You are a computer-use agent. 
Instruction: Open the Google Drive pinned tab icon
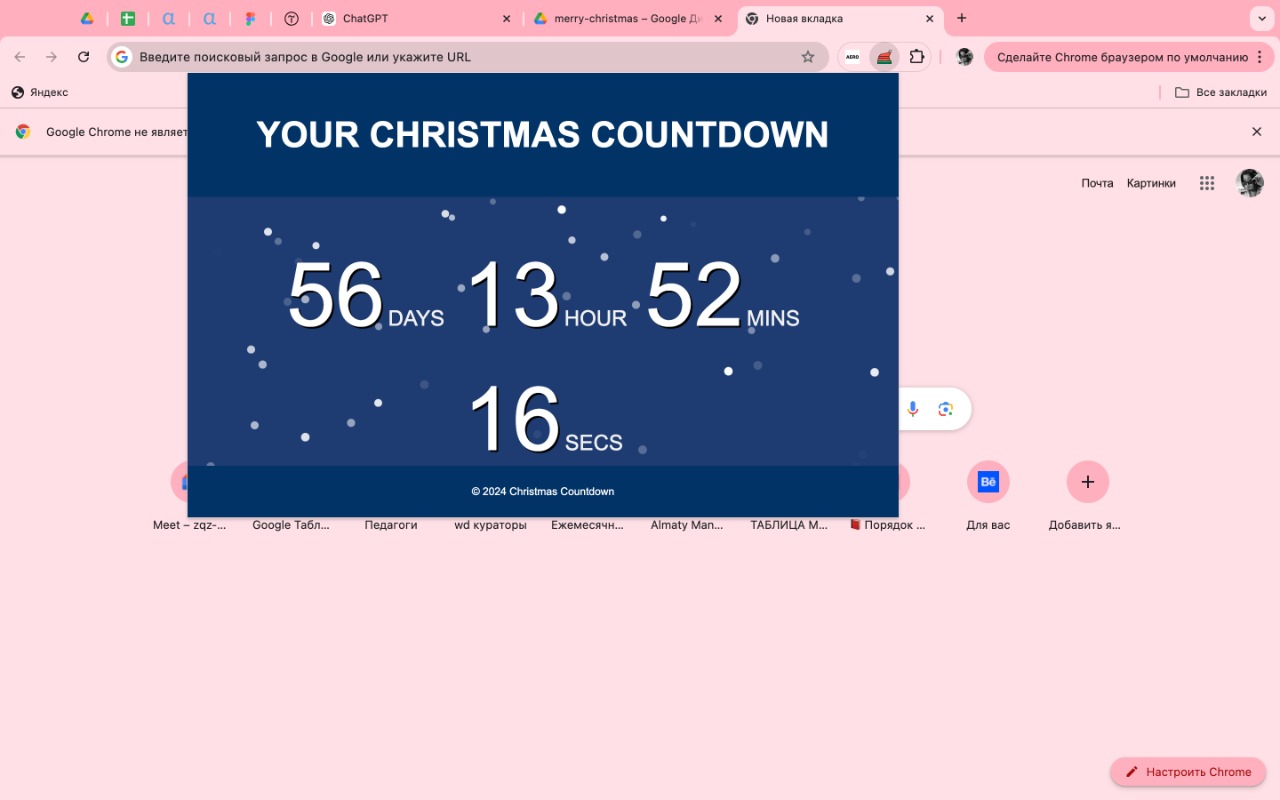86,18
